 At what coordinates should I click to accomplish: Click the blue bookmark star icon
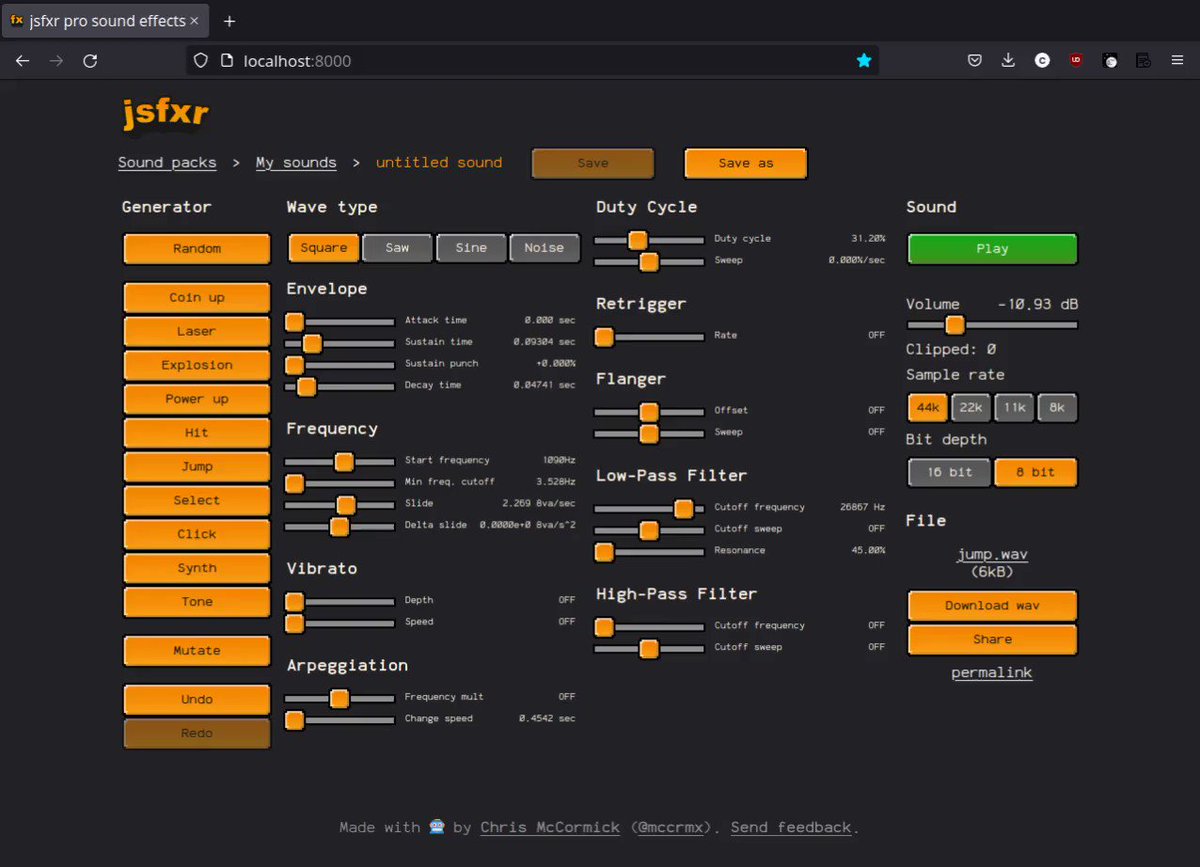tap(864, 61)
